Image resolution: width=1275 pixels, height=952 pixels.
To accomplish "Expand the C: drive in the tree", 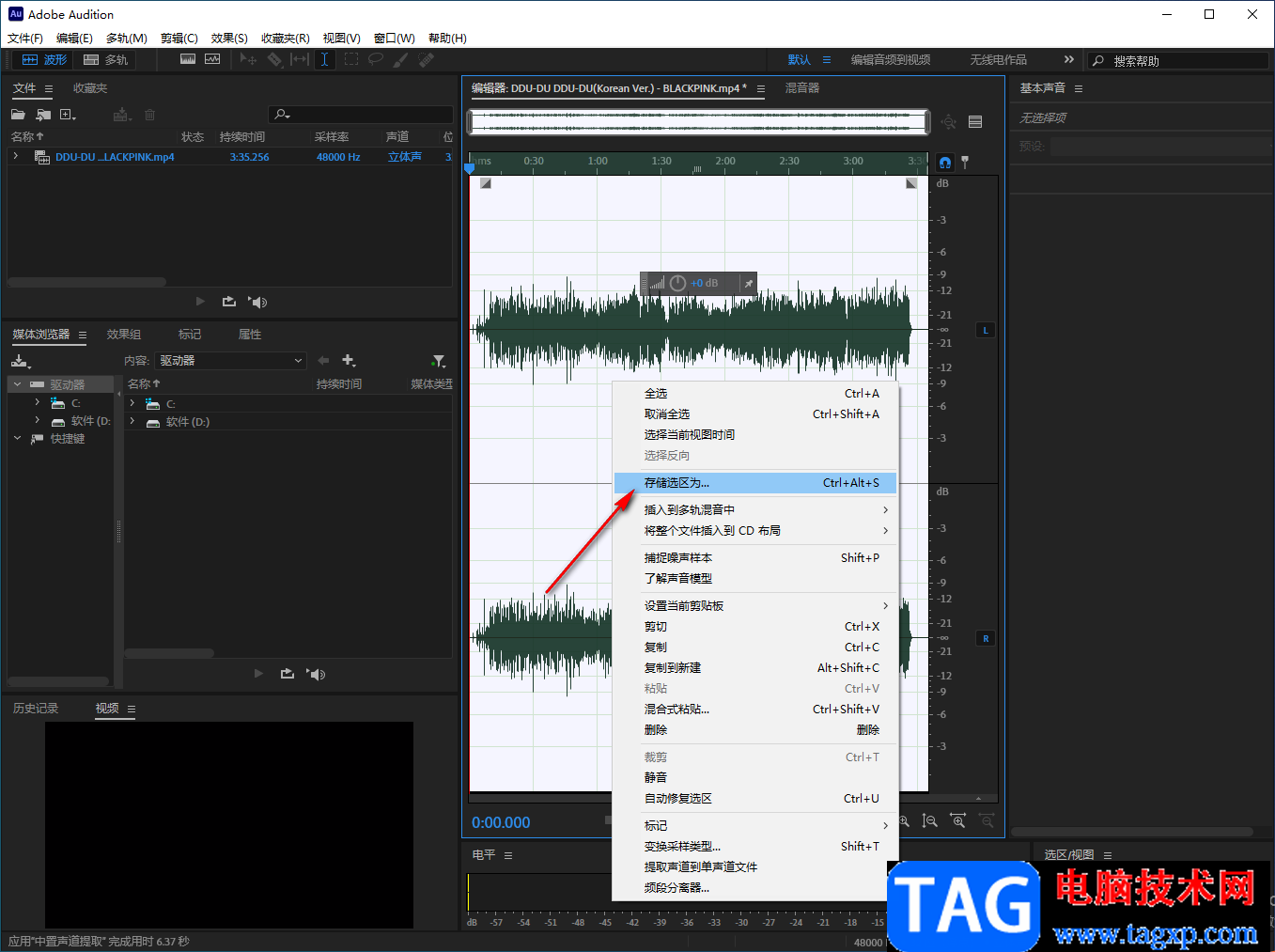I will [38, 402].
